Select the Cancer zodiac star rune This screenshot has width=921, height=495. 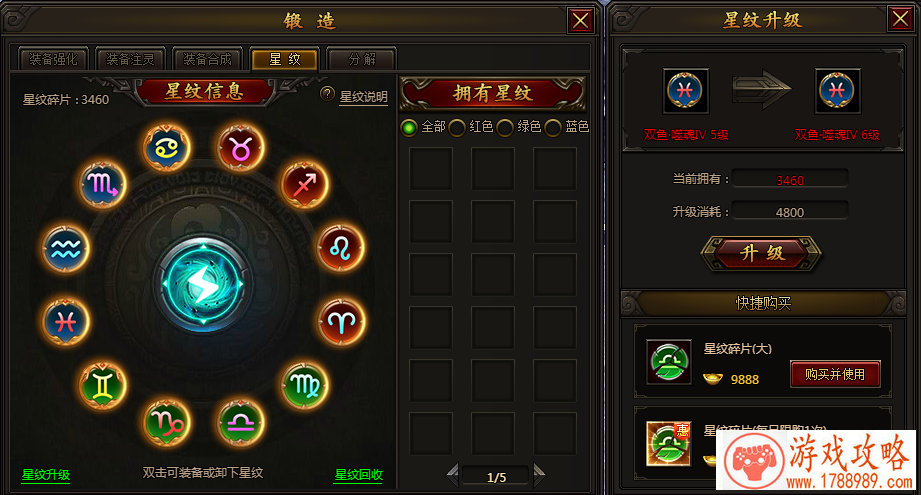[x=167, y=147]
